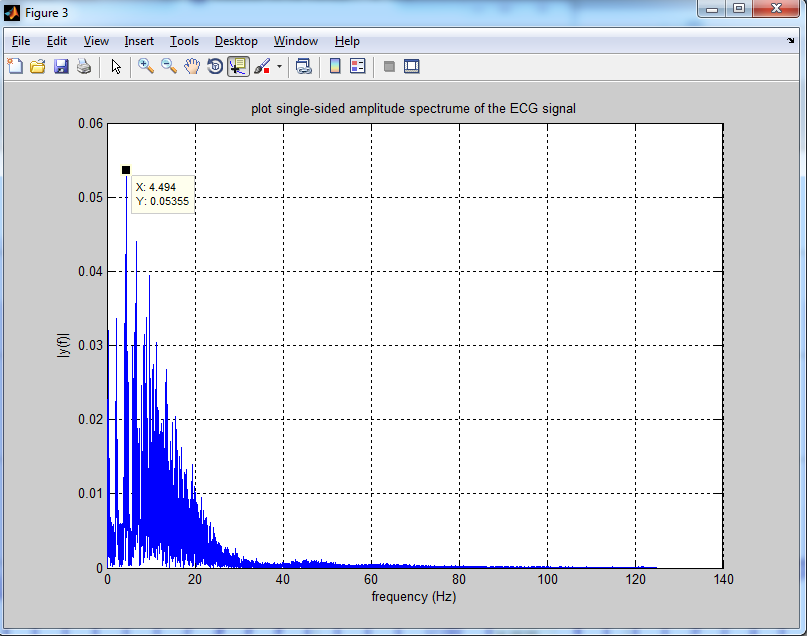808x638 pixels.
Task: Insert a colorbar on the plot
Action: click(x=333, y=66)
